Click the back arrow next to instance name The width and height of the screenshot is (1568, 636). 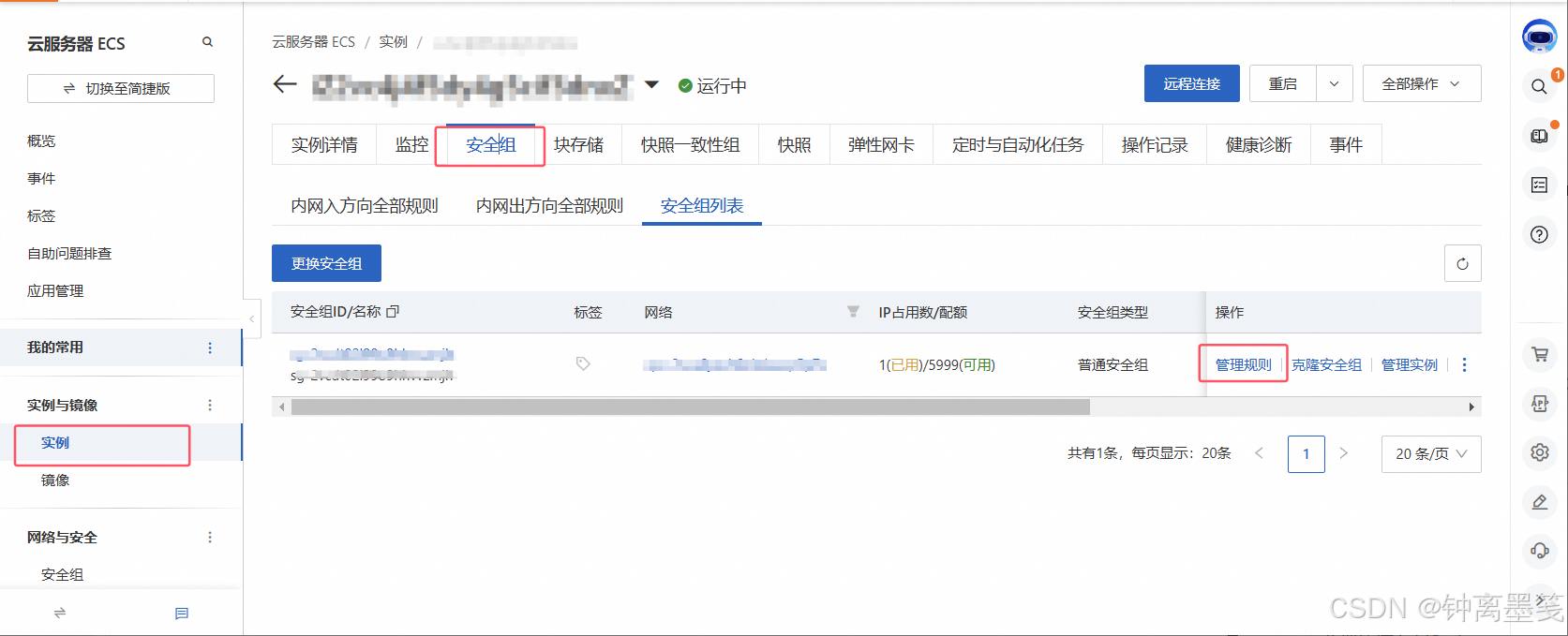(285, 85)
